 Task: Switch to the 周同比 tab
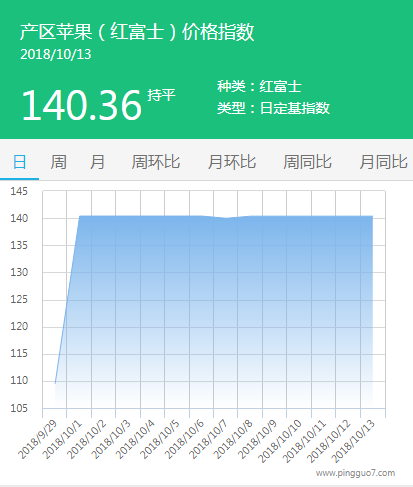click(307, 162)
